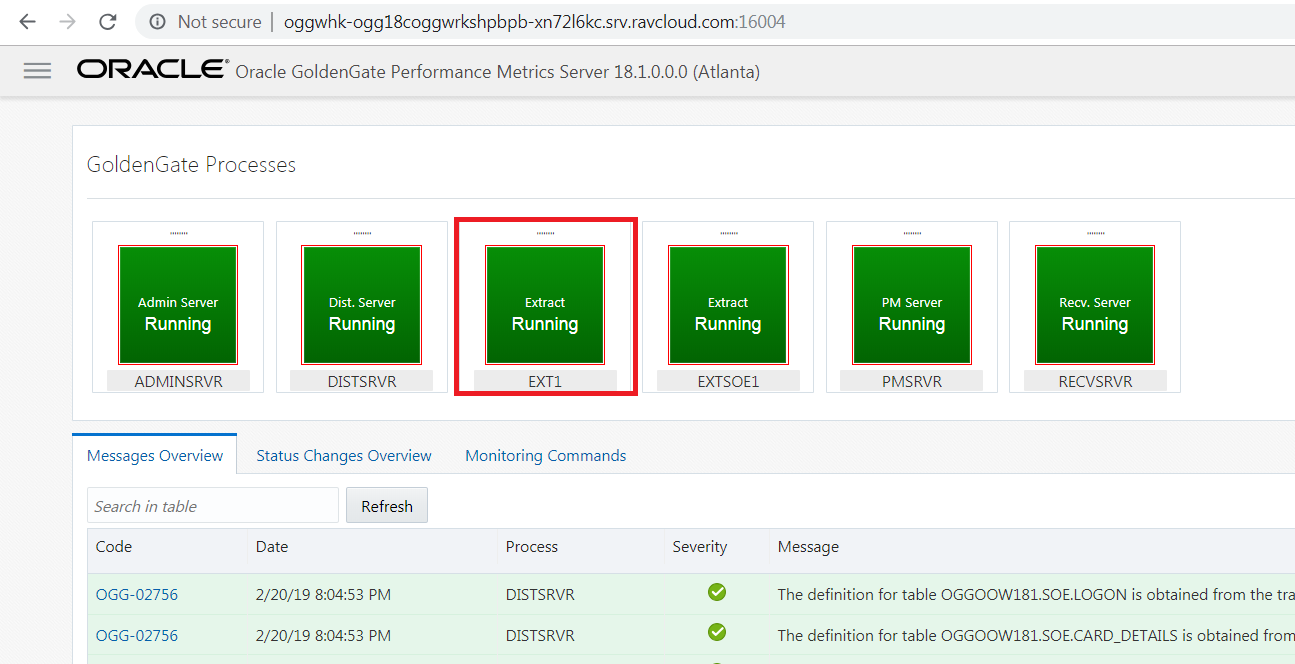View site info Not secure icon

tap(157, 21)
